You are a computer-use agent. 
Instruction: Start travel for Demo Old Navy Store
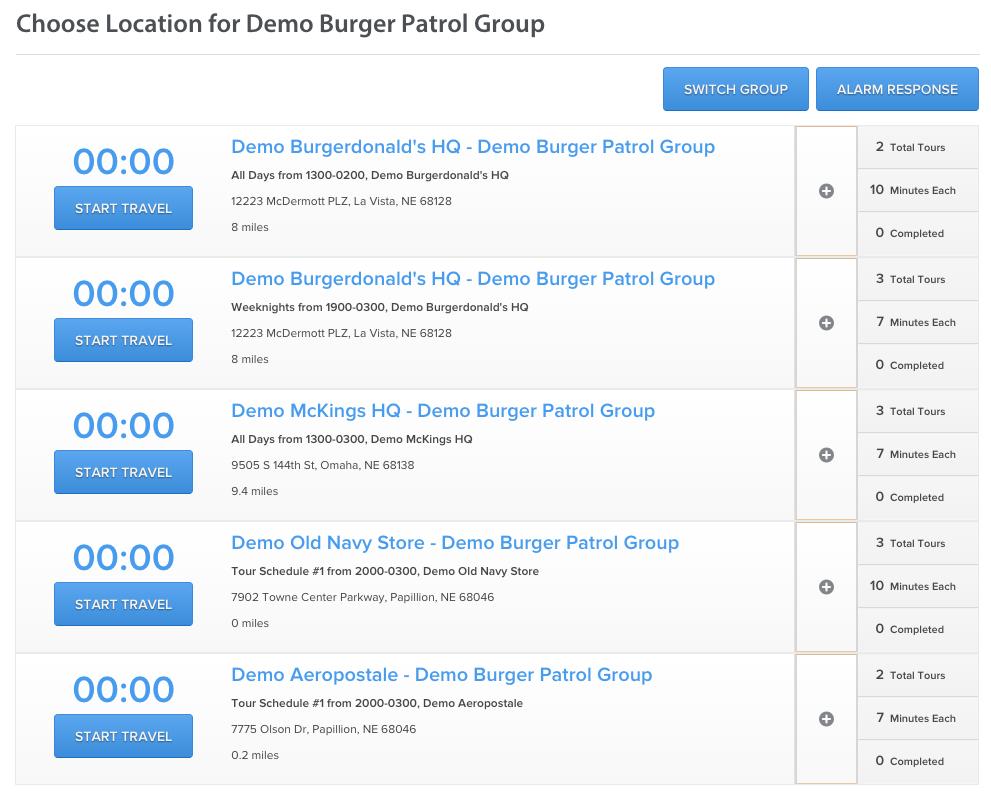(123, 604)
